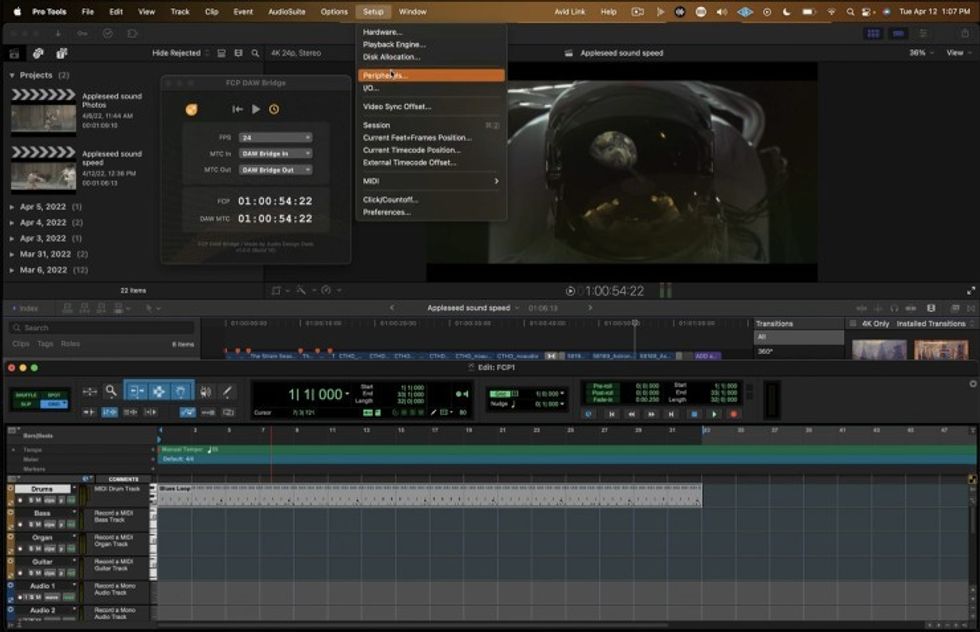Open MIDI submenu in Setup menu
Screen dimensions: 980x632
tap(431, 181)
